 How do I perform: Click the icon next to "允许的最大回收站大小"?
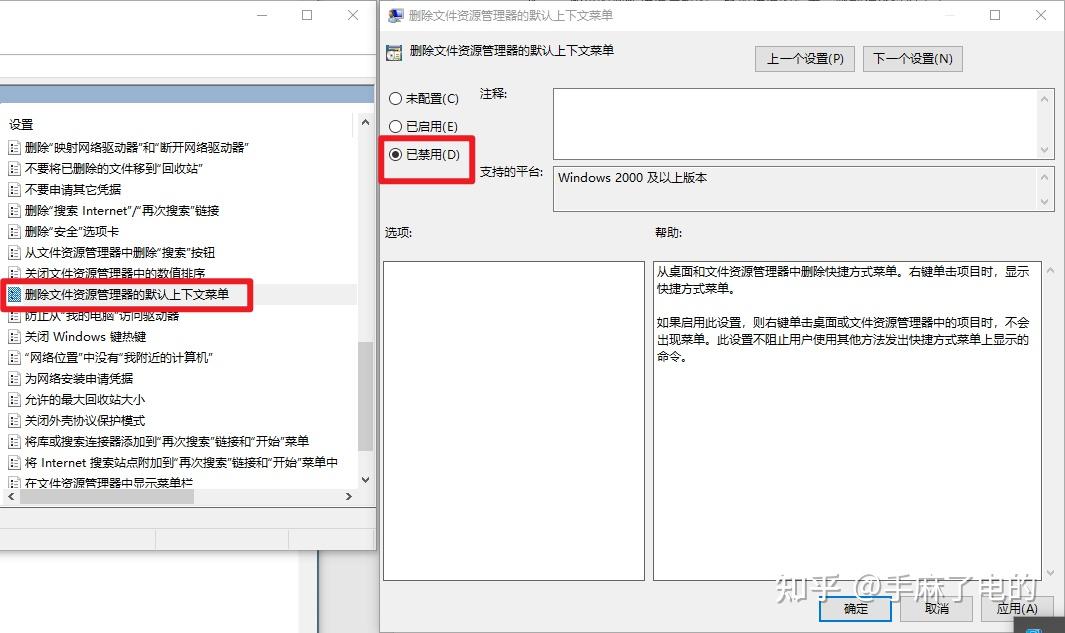[x=15, y=399]
